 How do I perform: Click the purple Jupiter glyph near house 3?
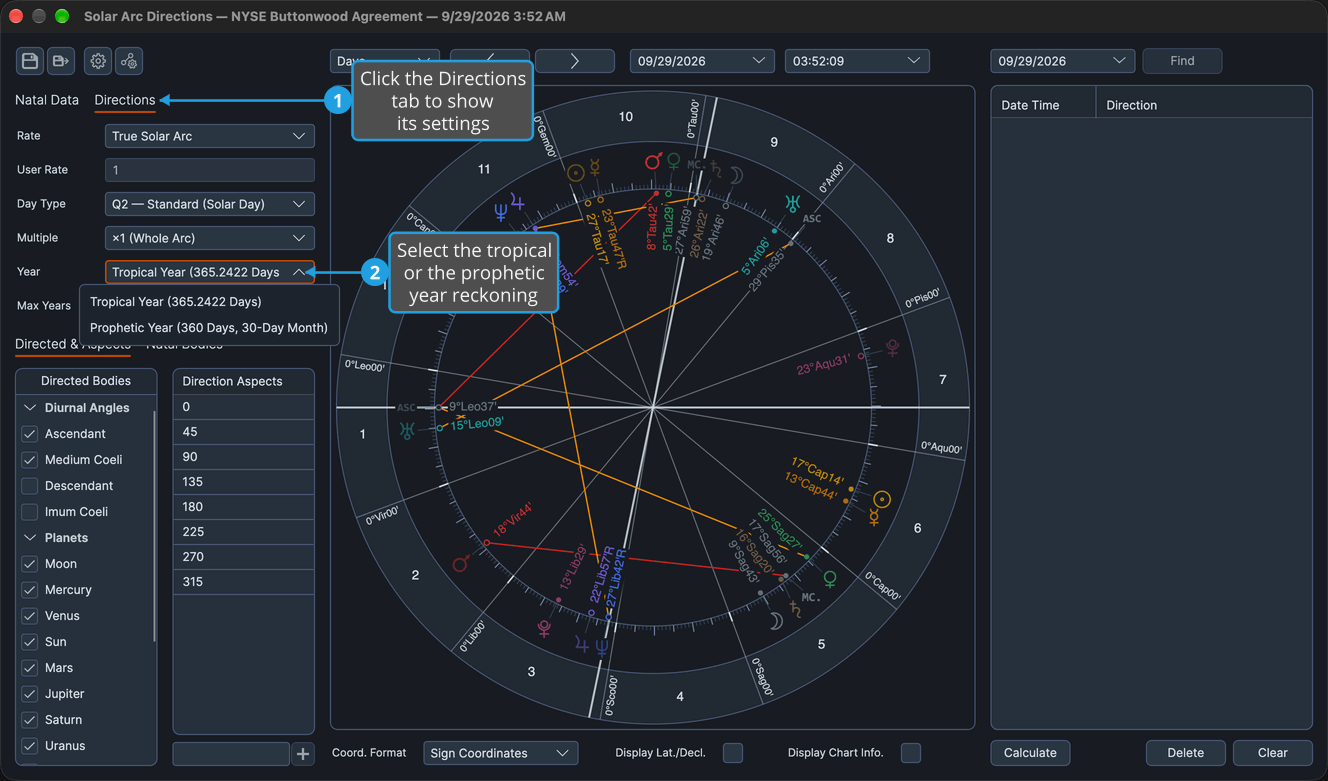point(582,645)
